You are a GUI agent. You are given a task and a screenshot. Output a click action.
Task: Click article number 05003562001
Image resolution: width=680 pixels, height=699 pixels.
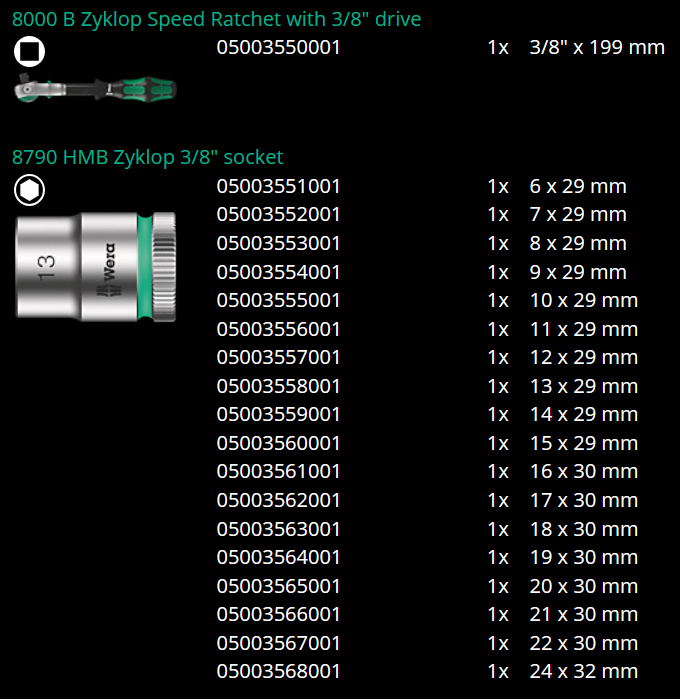coord(278,500)
